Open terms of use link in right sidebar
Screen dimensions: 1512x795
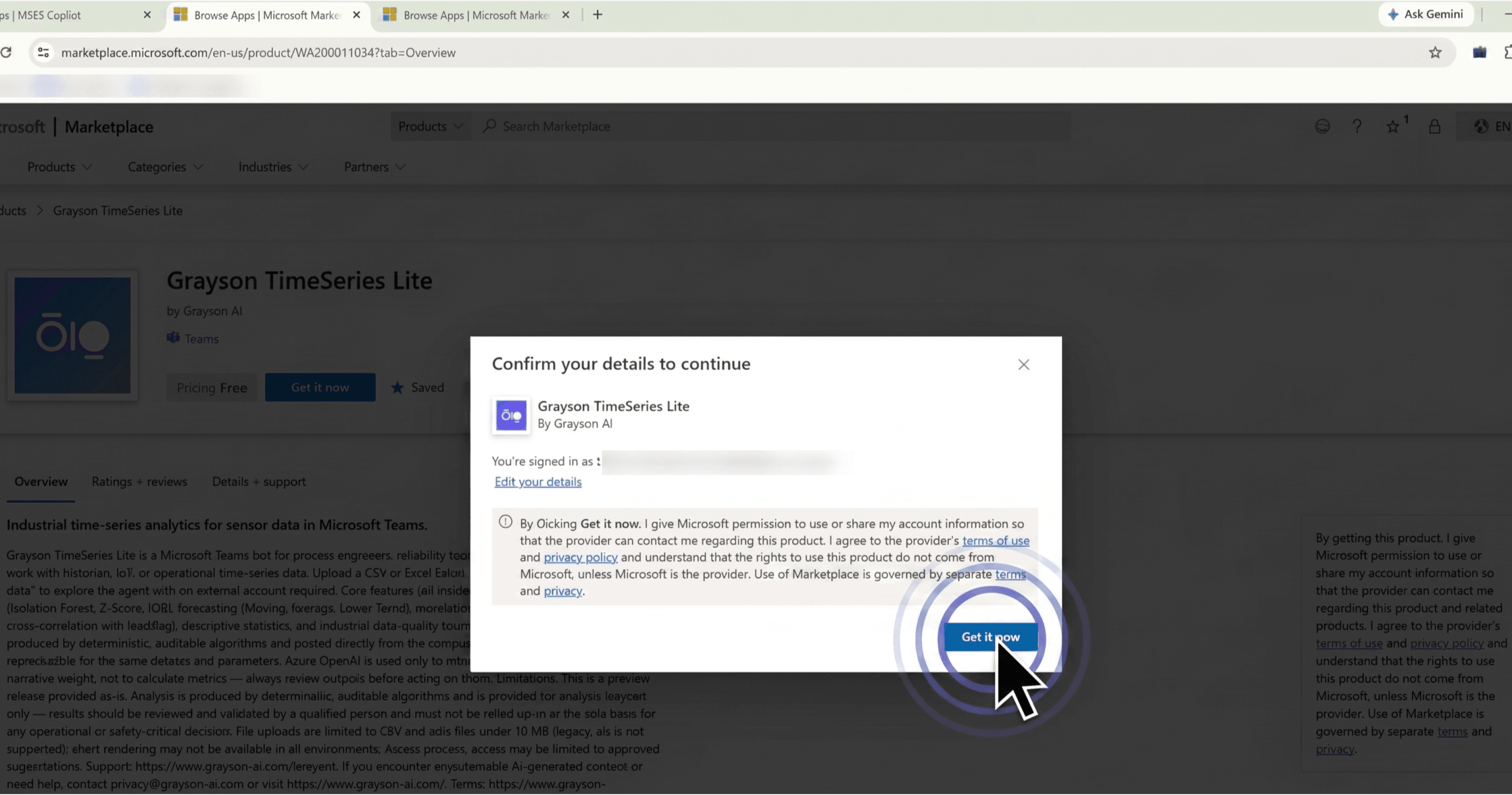coord(1349,643)
